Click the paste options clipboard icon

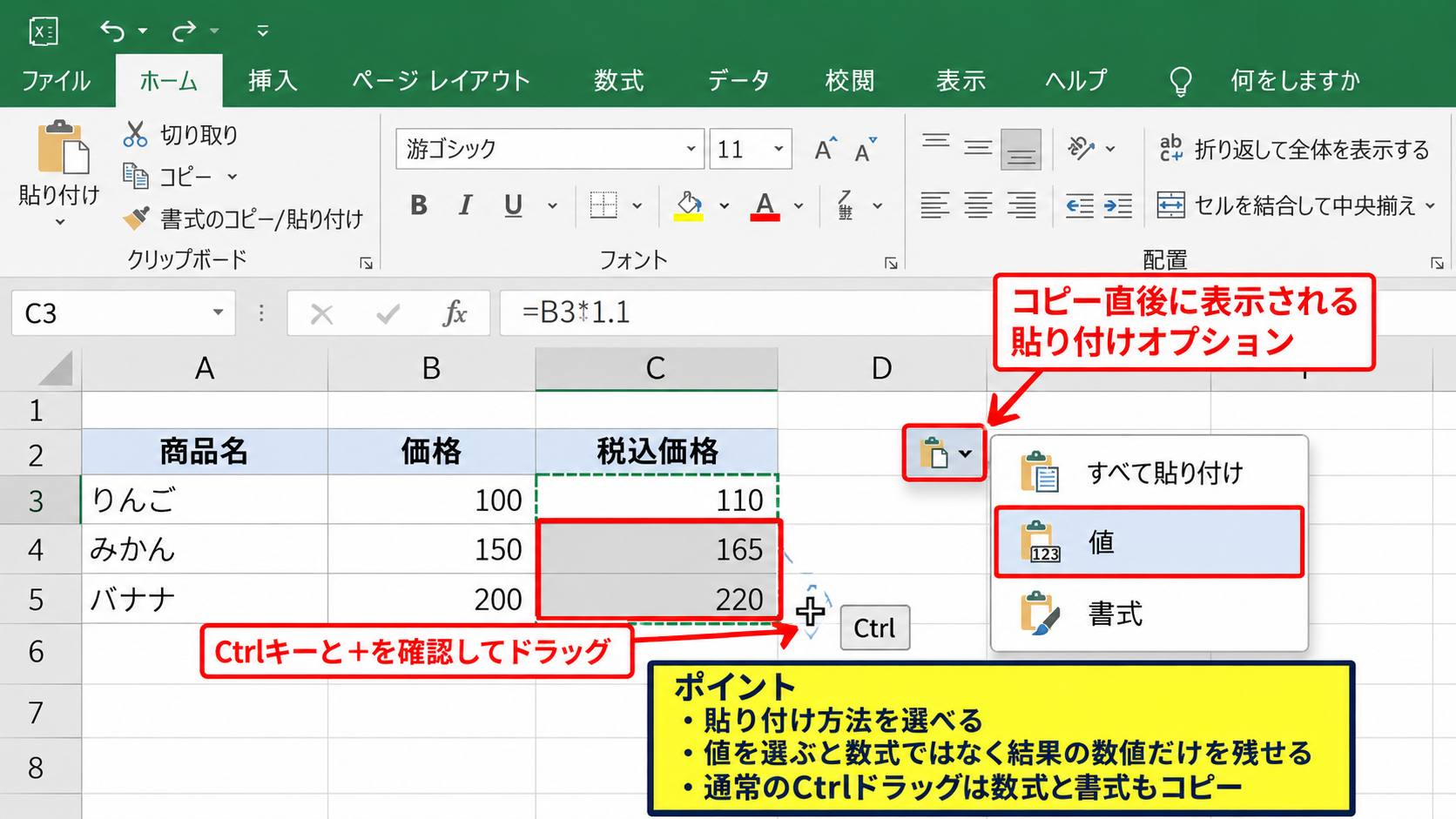click(934, 453)
